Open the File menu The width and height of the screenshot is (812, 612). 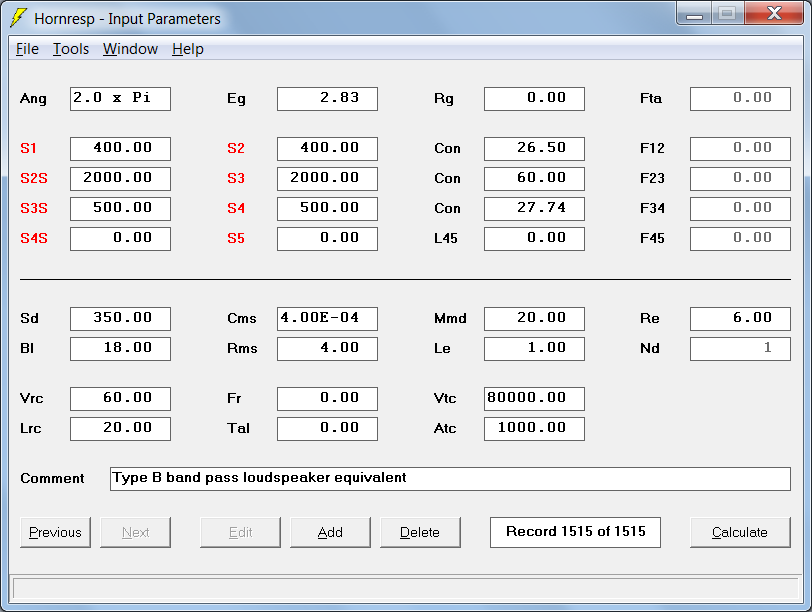click(x=27, y=49)
